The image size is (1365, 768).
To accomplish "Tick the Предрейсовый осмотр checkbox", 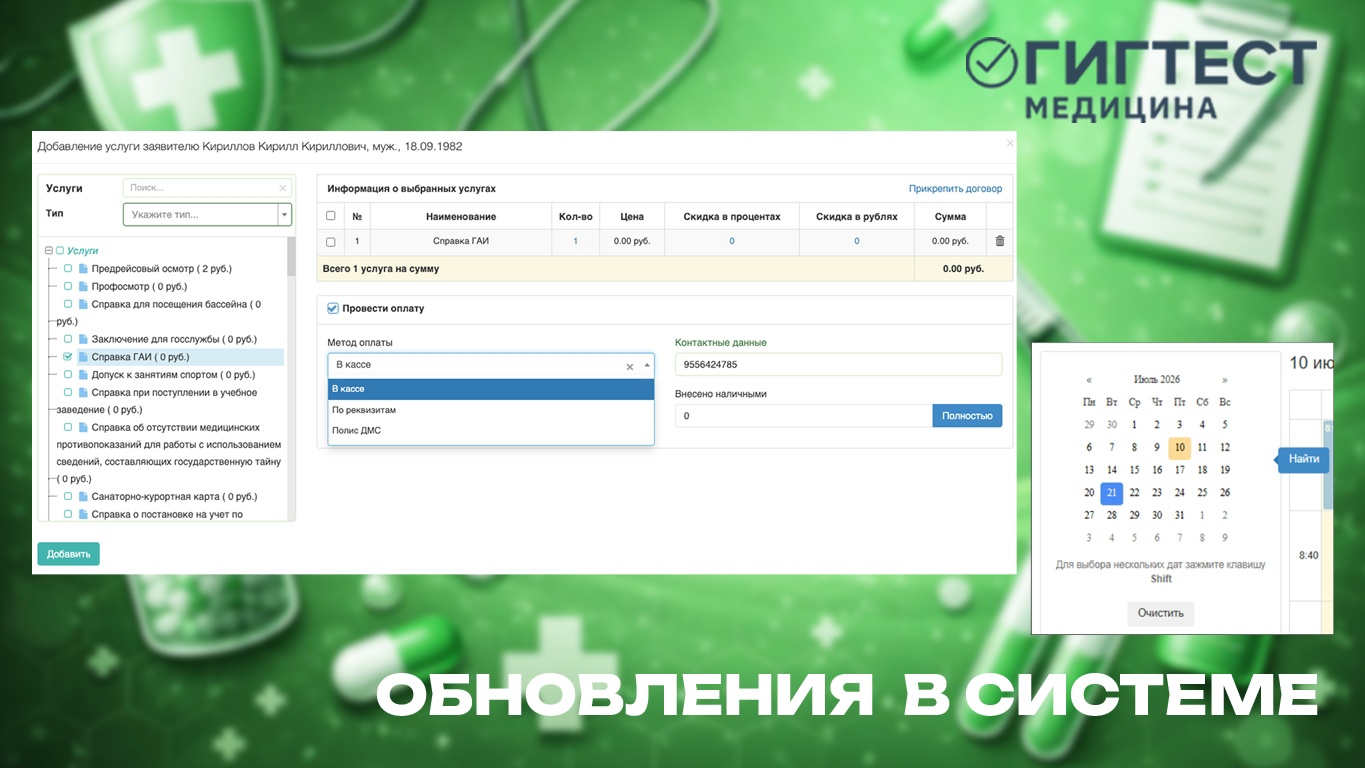I will pyautogui.click(x=68, y=269).
